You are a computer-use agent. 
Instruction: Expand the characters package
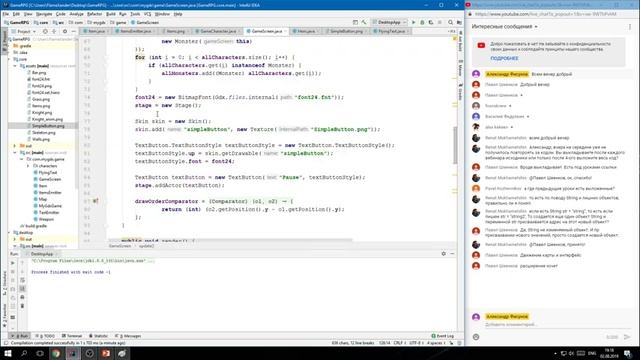[28, 166]
